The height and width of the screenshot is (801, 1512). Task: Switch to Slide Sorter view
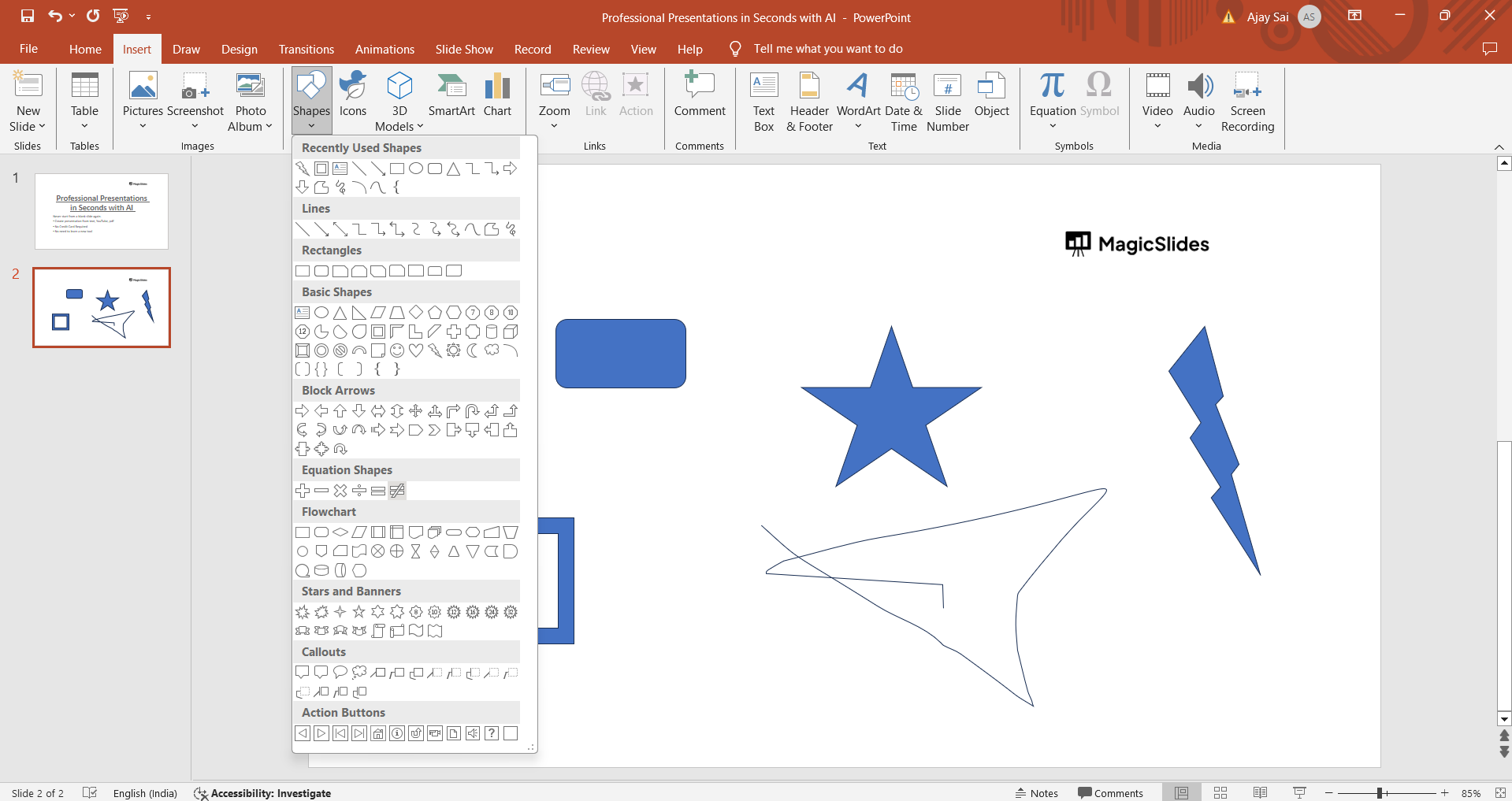pyautogui.click(x=1220, y=793)
